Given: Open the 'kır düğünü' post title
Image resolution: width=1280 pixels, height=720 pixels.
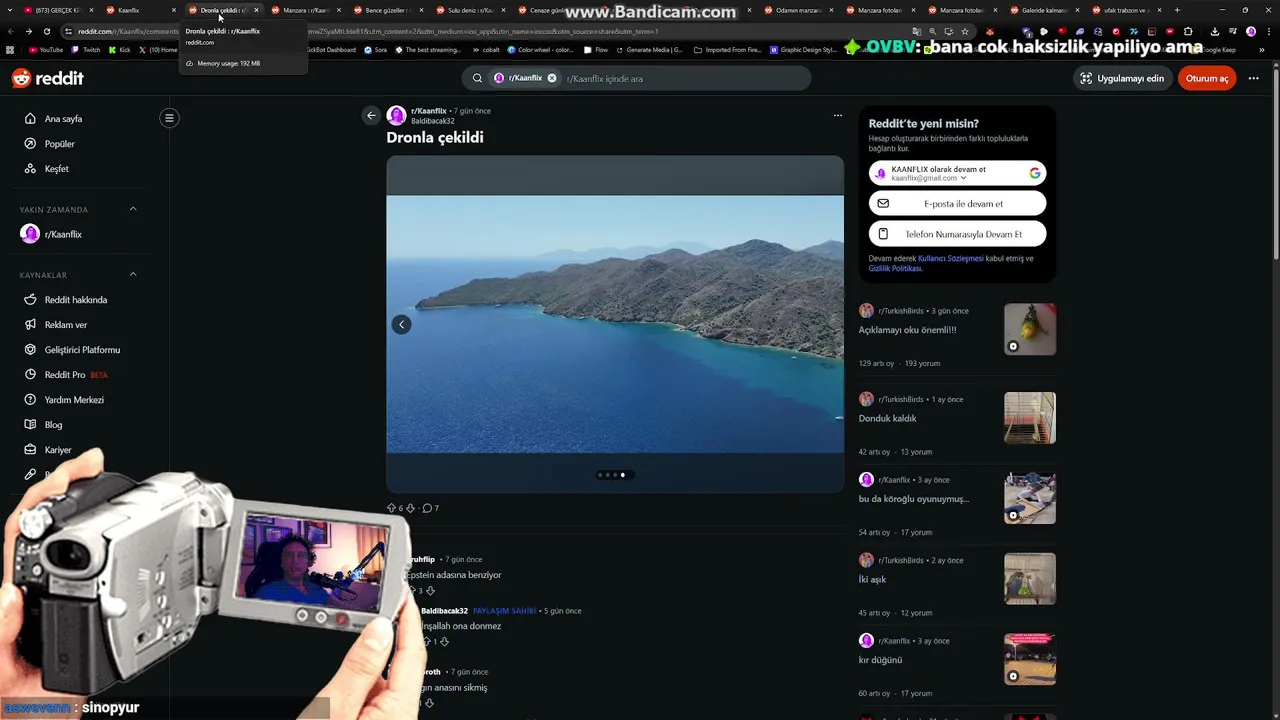Looking at the screenshot, I should 880,660.
